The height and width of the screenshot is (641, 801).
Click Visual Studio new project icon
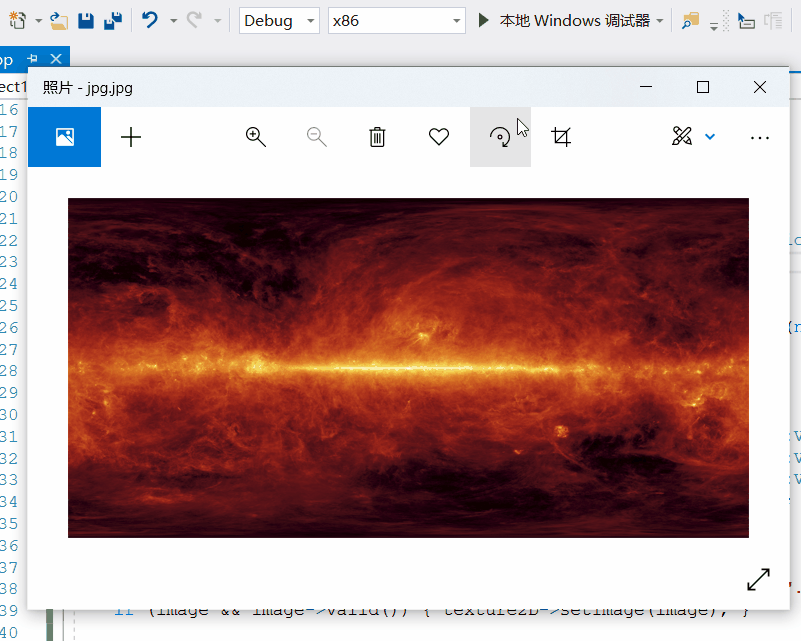click(x=17, y=20)
